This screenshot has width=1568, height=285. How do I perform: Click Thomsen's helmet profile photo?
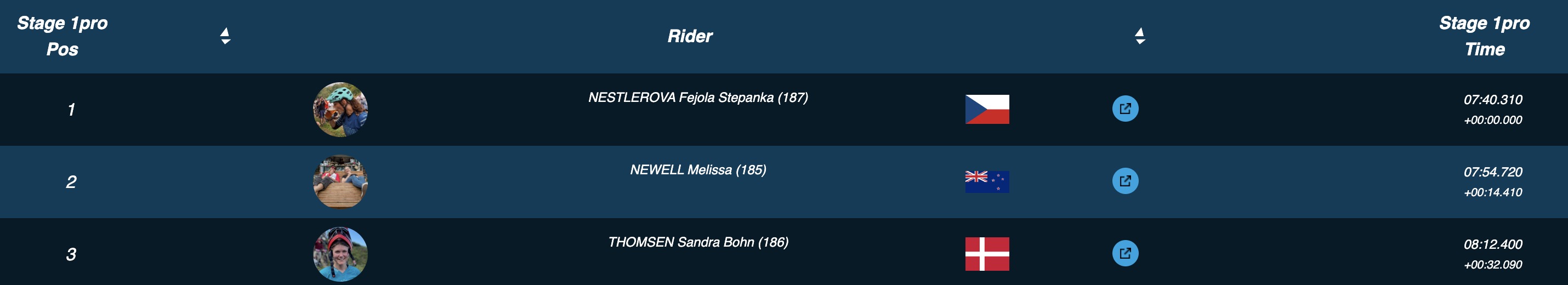pyautogui.click(x=340, y=254)
